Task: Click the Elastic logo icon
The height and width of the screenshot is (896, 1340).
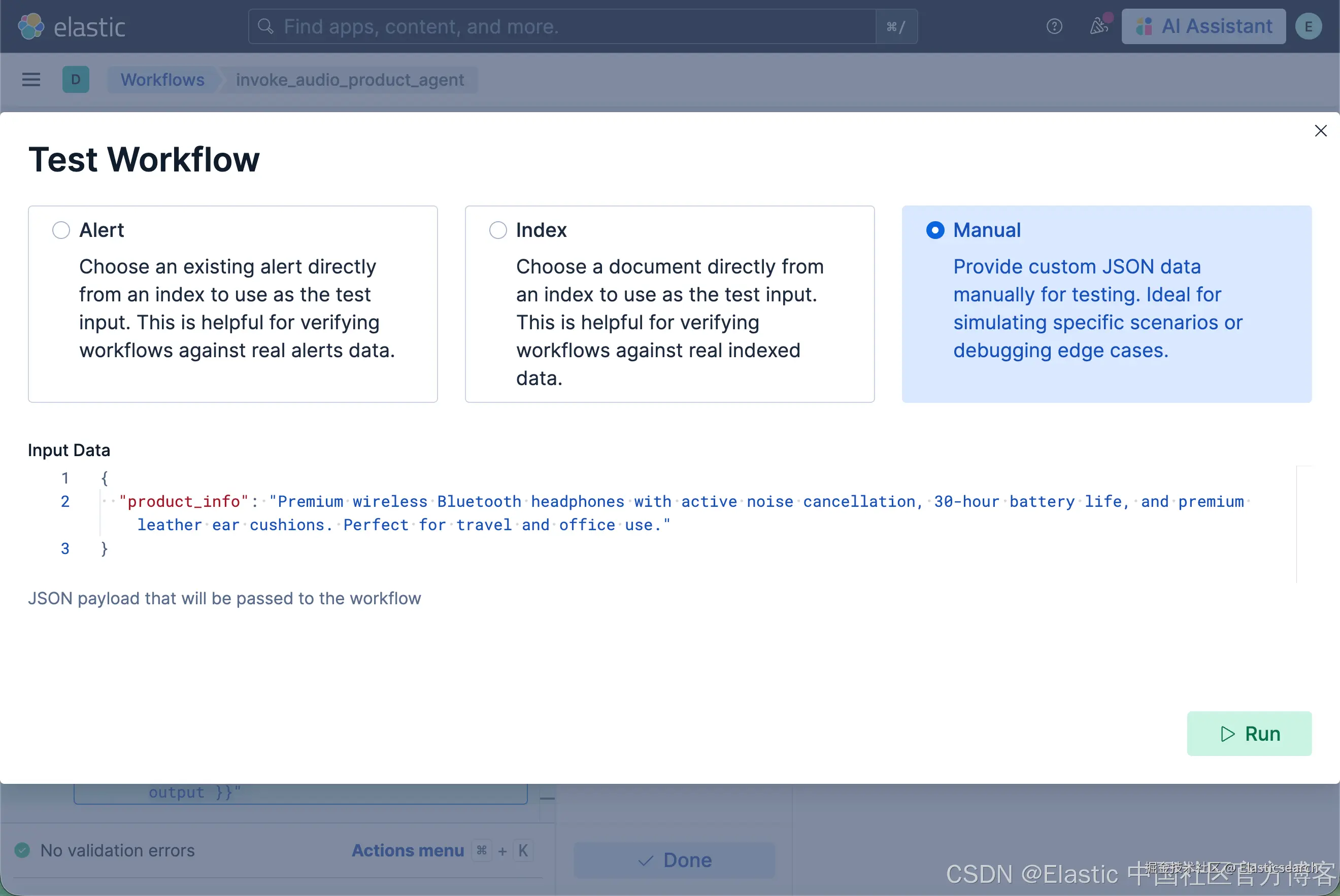Action: [31, 26]
